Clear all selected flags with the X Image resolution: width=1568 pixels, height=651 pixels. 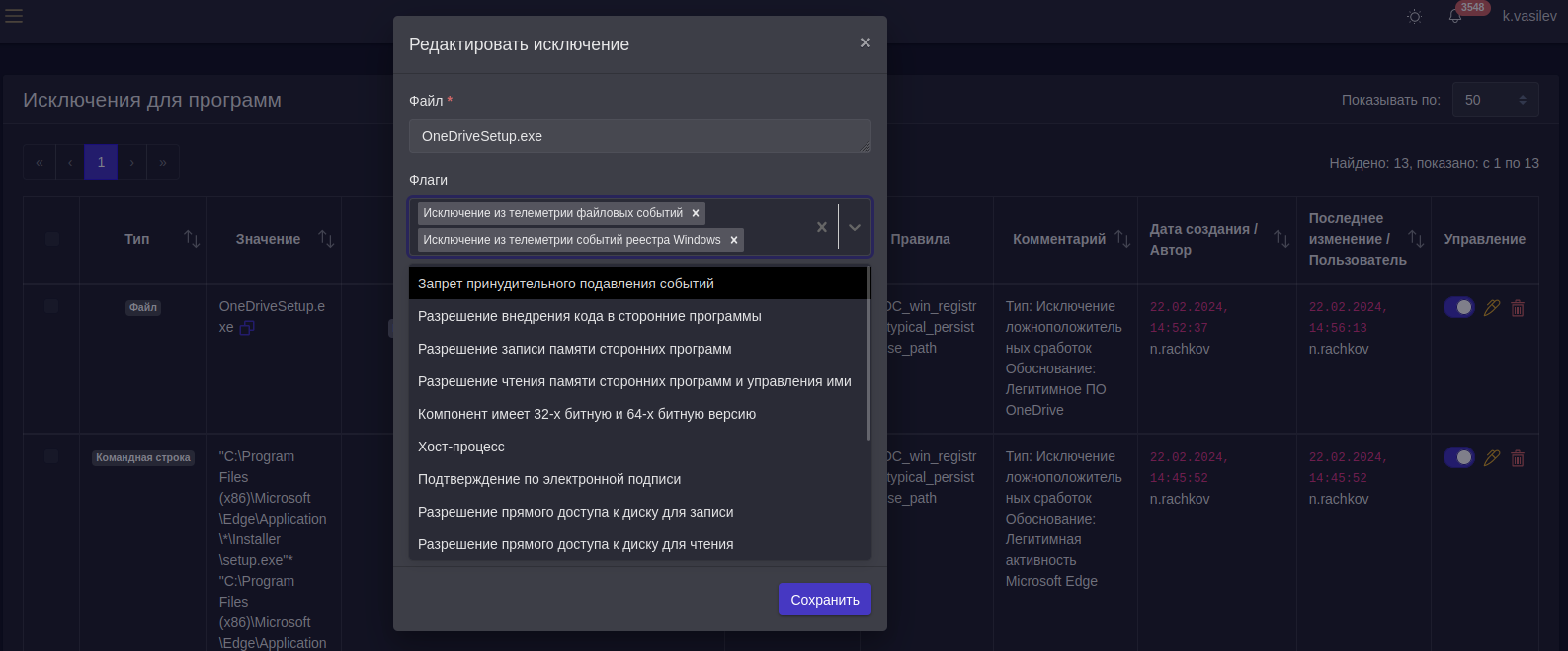click(x=821, y=227)
